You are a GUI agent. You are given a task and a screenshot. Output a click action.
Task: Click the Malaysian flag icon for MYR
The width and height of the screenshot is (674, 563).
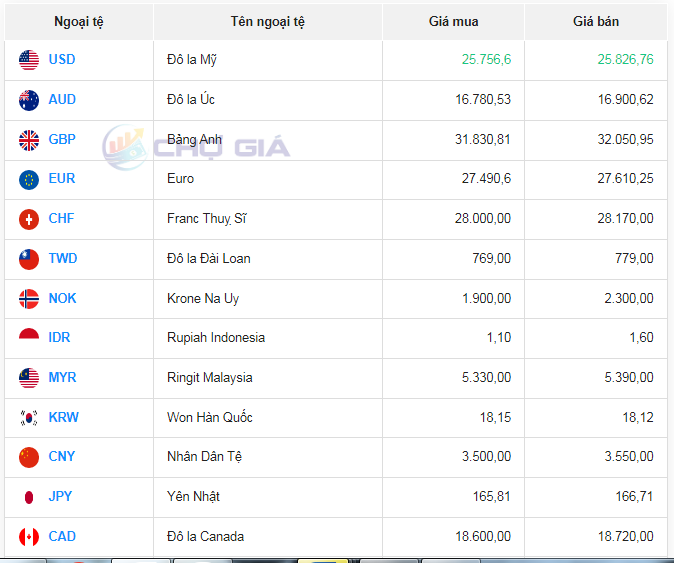[x=29, y=378]
